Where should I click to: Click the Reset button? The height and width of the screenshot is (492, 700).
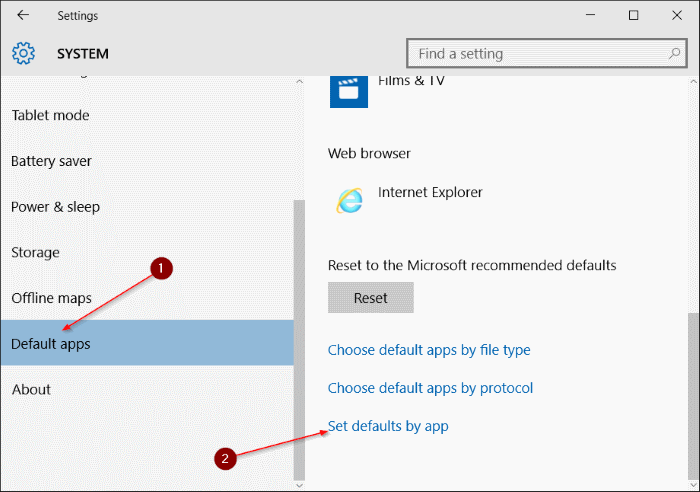[x=371, y=297]
